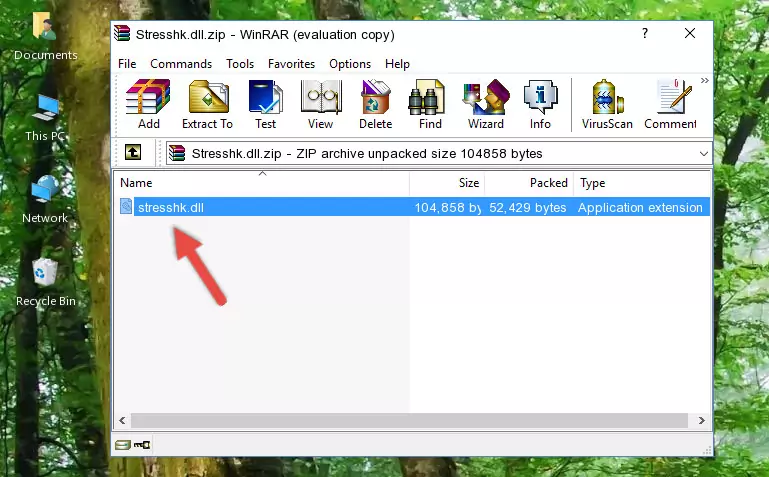Open the Favorites menu
This screenshot has width=769, height=477.
point(291,64)
